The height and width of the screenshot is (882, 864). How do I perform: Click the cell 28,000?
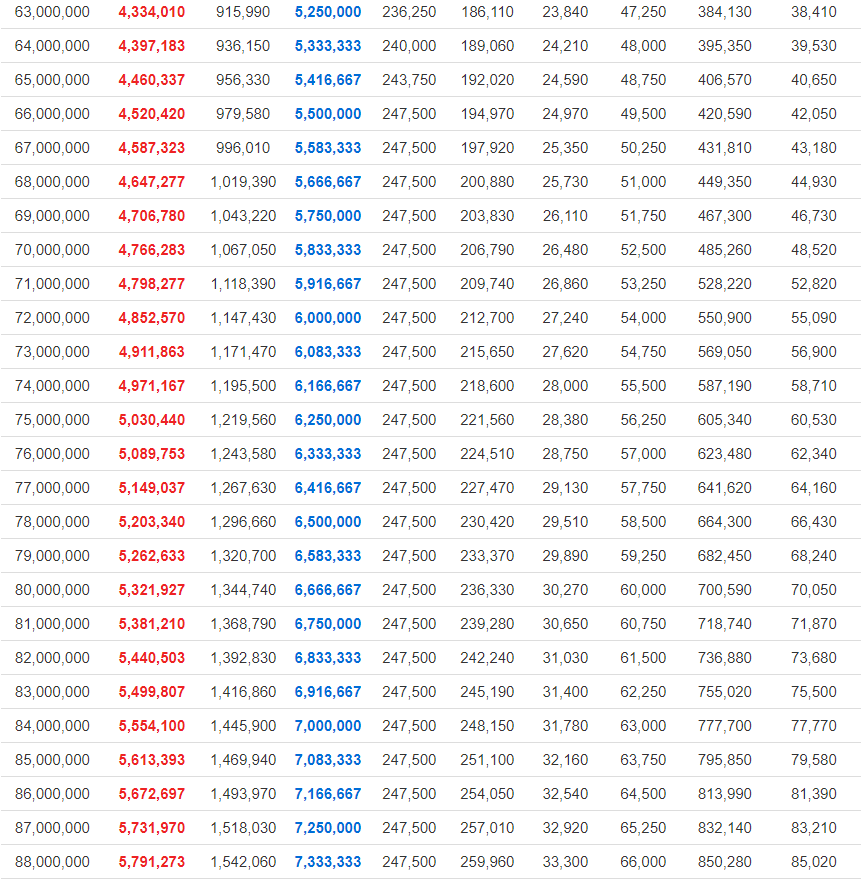point(565,386)
